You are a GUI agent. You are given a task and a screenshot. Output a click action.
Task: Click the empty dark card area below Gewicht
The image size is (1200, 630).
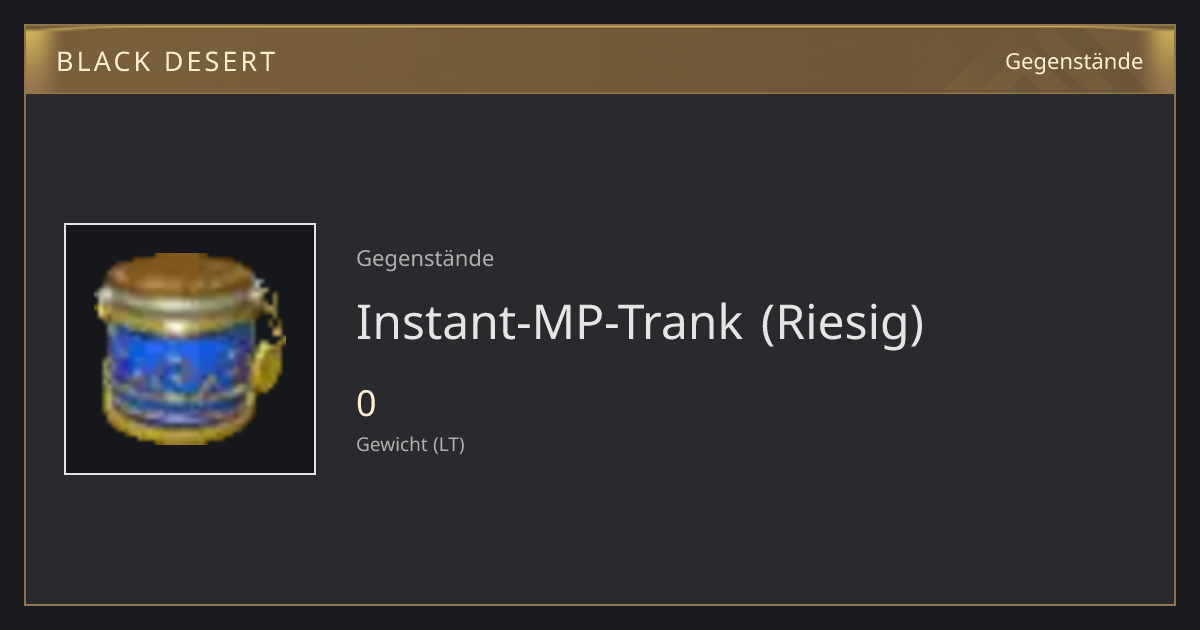(x=700, y=530)
